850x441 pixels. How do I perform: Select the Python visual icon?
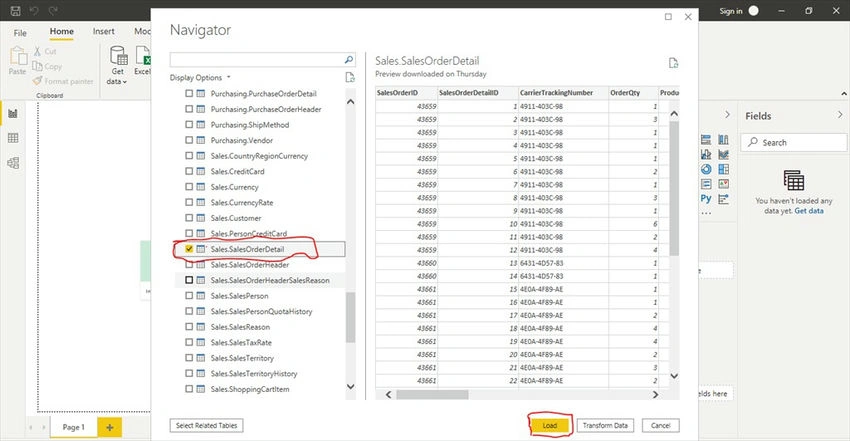706,198
